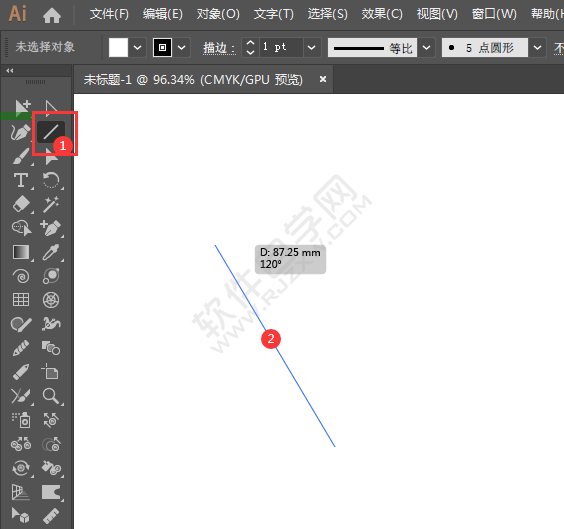Open the fill color dropdown arrow
Image resolution: width=564 pixels, height=529 pixels.
[x=137, y=47]
